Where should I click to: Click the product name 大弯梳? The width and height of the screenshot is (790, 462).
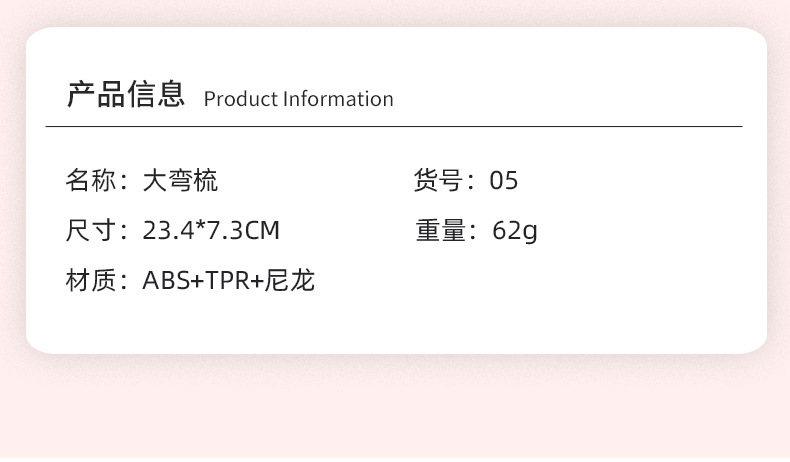click(180, 181)
